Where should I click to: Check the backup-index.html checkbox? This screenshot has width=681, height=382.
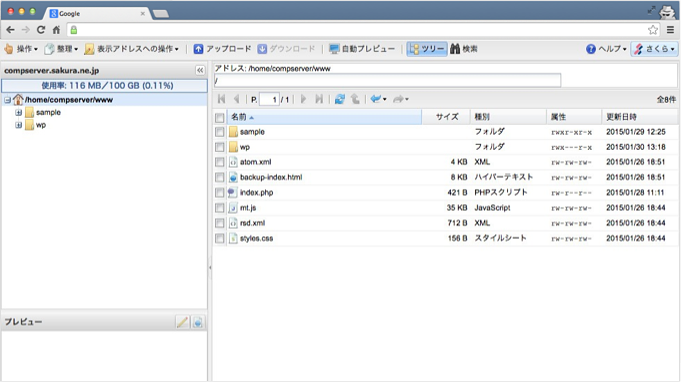click(x=220, y=178)
